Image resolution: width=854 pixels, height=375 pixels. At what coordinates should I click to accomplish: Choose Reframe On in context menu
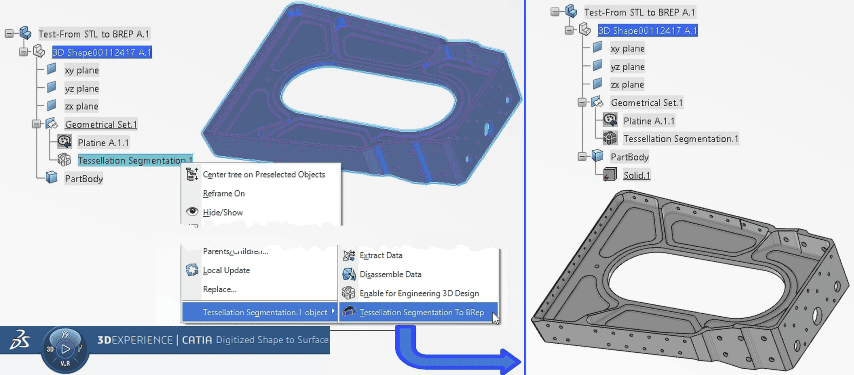tap(224, 193)
